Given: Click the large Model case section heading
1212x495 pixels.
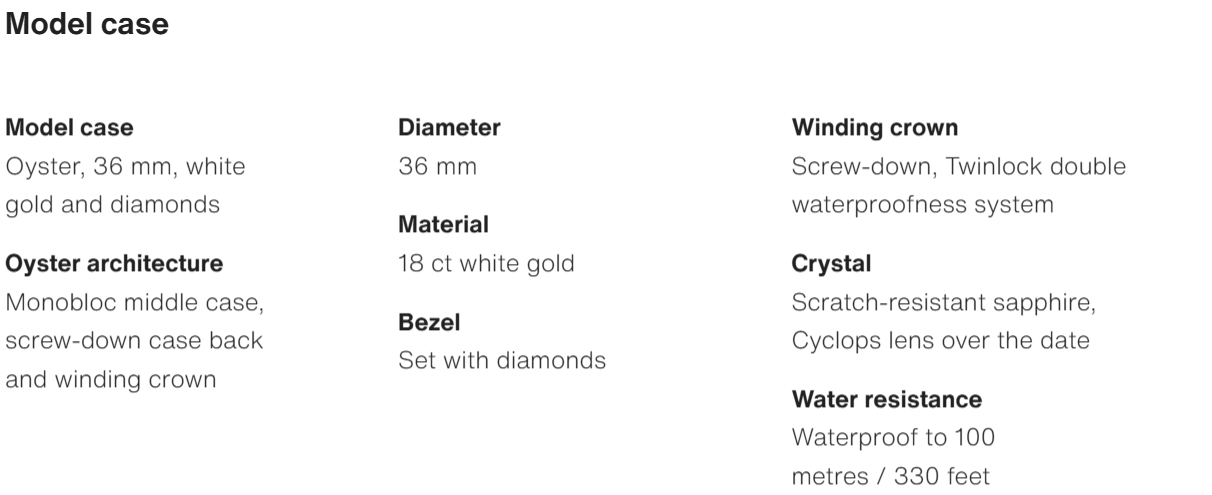Looking at the screenshot, I should (87, 25).
